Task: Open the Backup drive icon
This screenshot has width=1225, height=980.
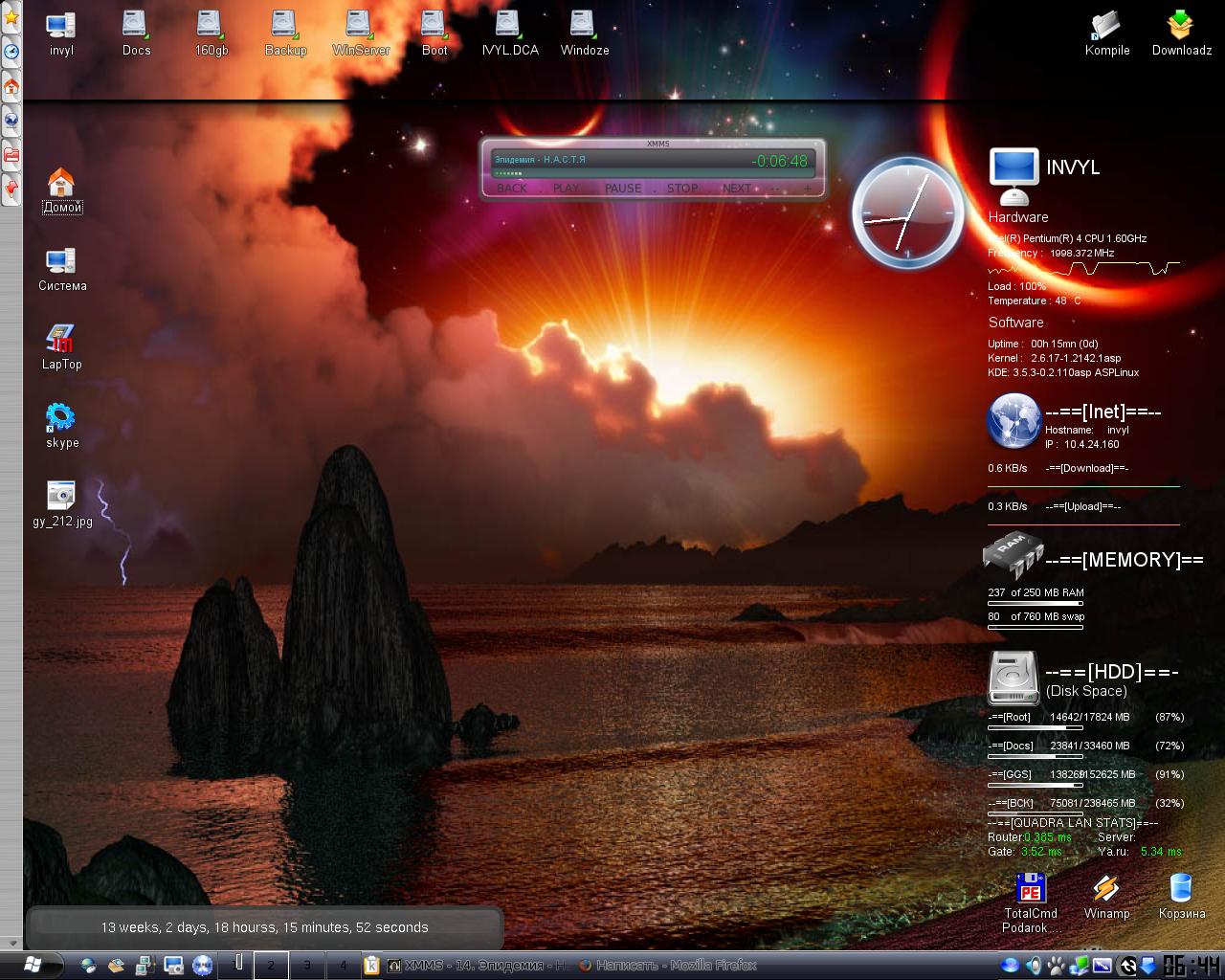Action: (x=285, y=32)
